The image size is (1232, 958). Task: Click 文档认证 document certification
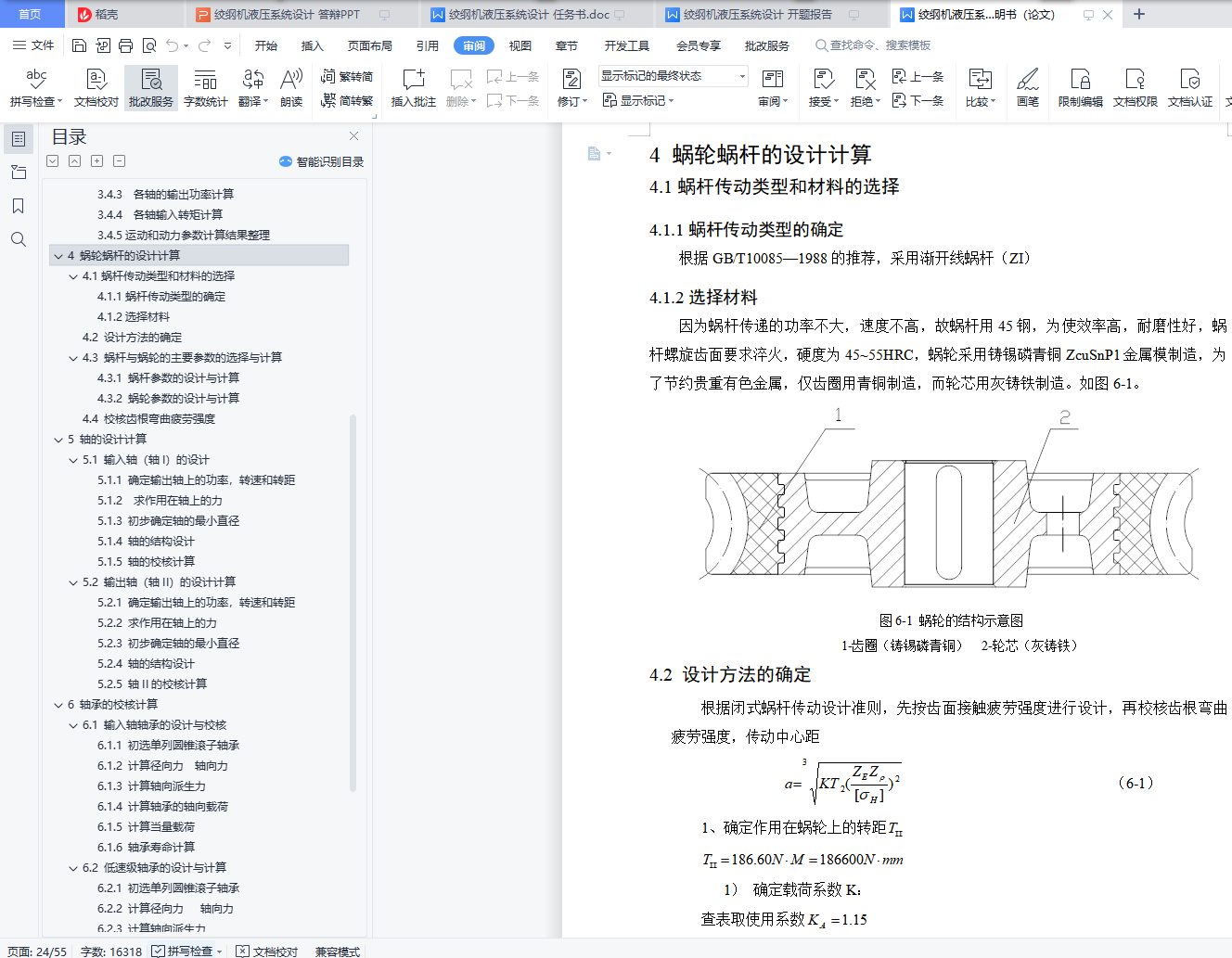click(1190, 88)
